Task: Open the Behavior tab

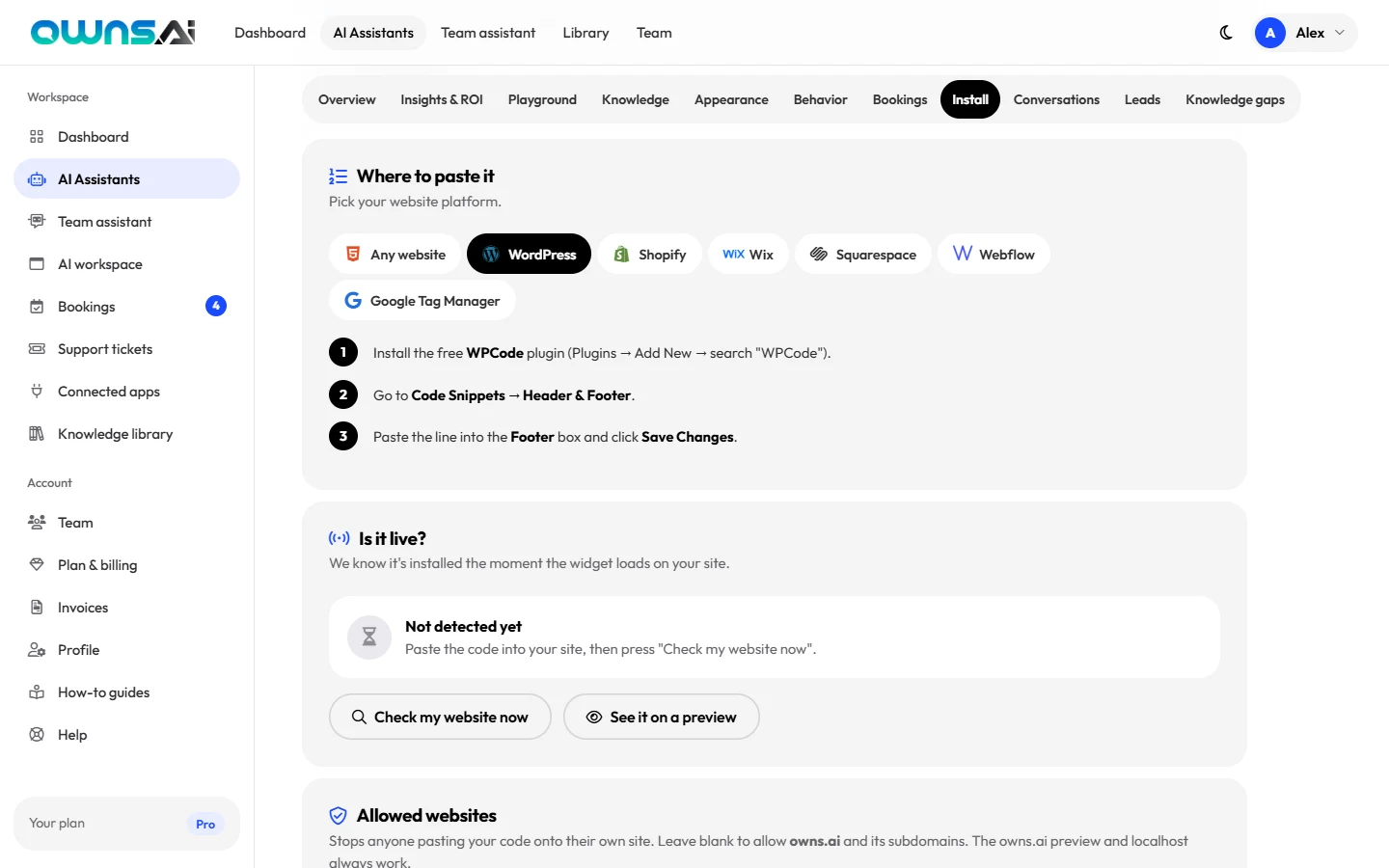Action: click(820, 99)
